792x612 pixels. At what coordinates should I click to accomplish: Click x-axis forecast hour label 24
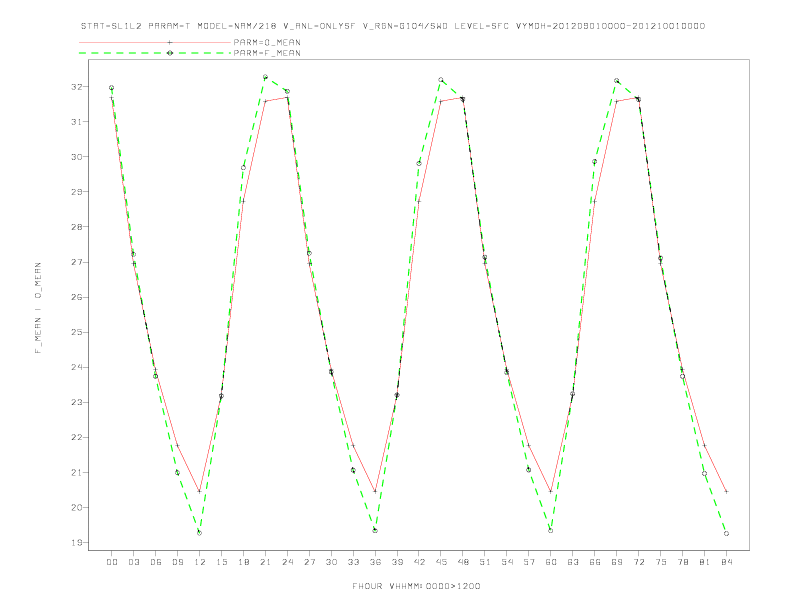287,562
